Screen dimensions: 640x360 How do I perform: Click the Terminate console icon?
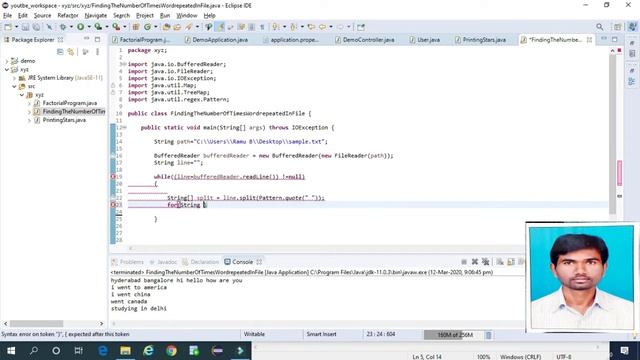[x=464, y=262]
